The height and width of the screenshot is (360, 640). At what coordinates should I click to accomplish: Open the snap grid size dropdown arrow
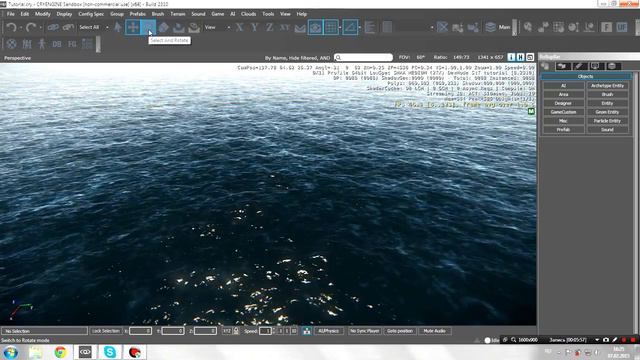click(x=340, y=27)
